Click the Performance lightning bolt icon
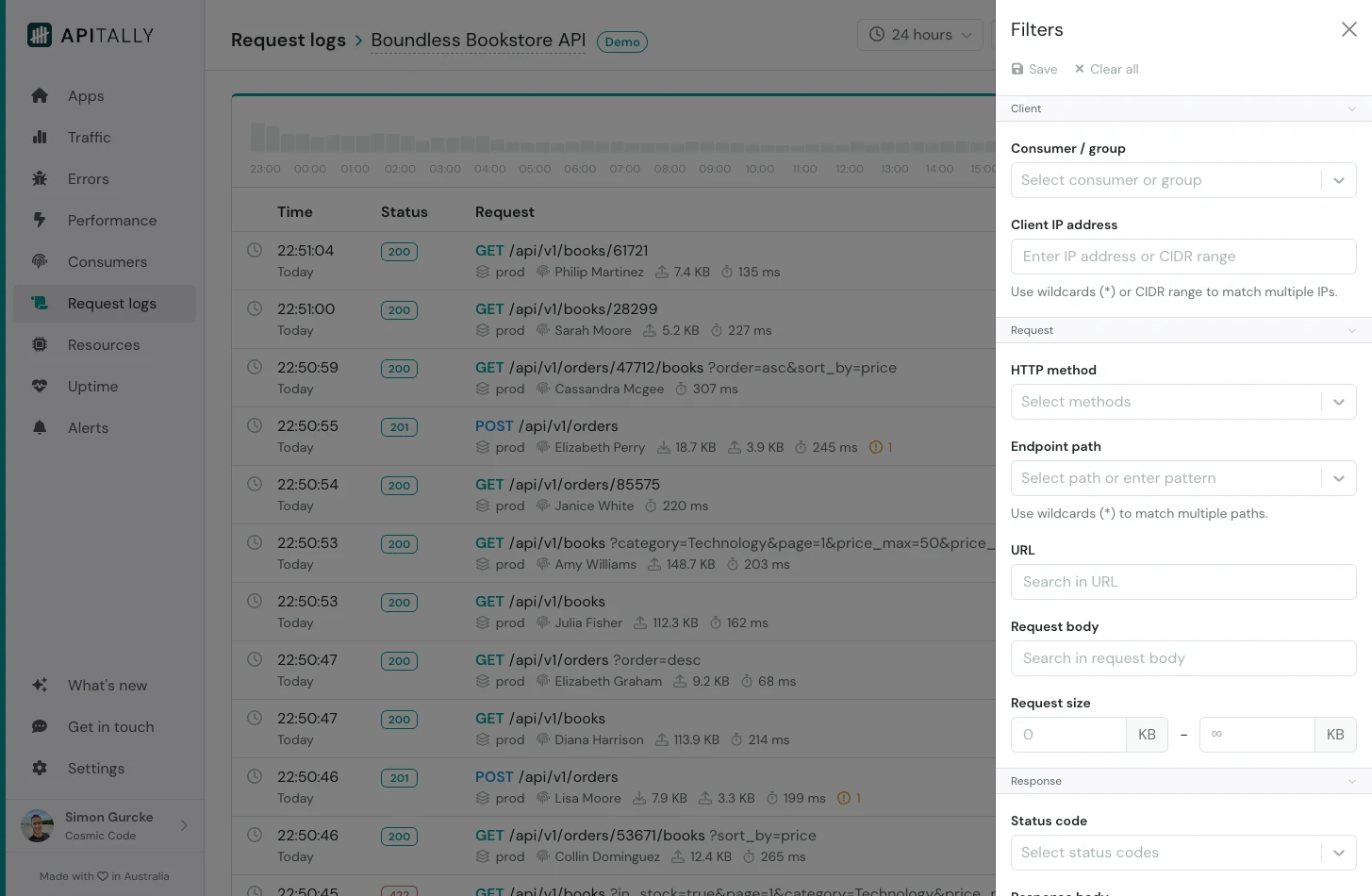Image resolution: width=1372 pixels, height=896 pixels. 40,220
